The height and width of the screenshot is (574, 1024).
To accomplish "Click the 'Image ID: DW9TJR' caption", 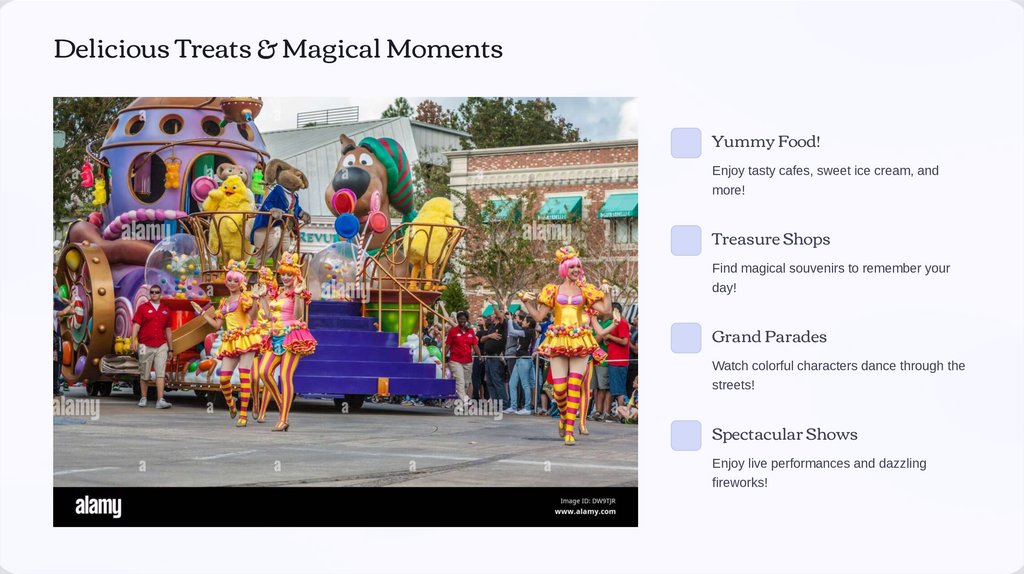I will [588, 501].
